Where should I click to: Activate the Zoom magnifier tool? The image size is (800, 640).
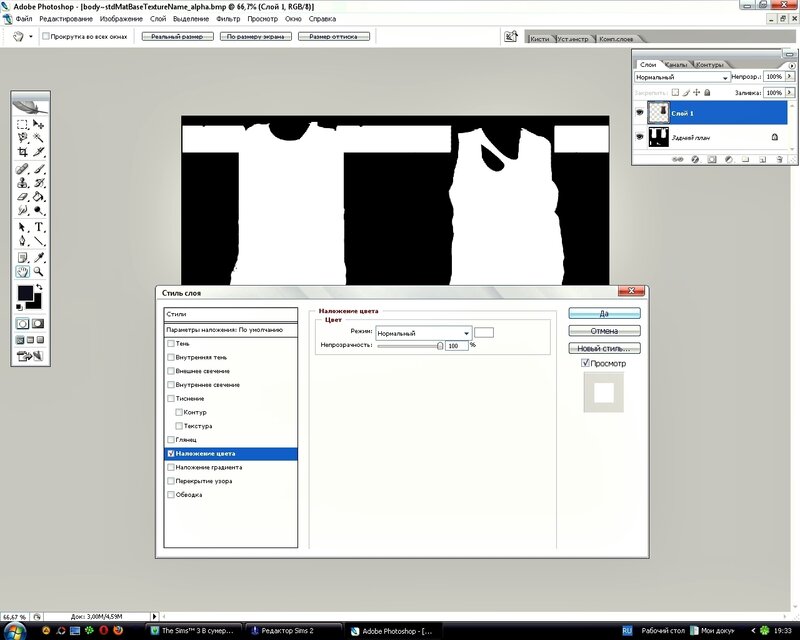(x=39, y=271)
